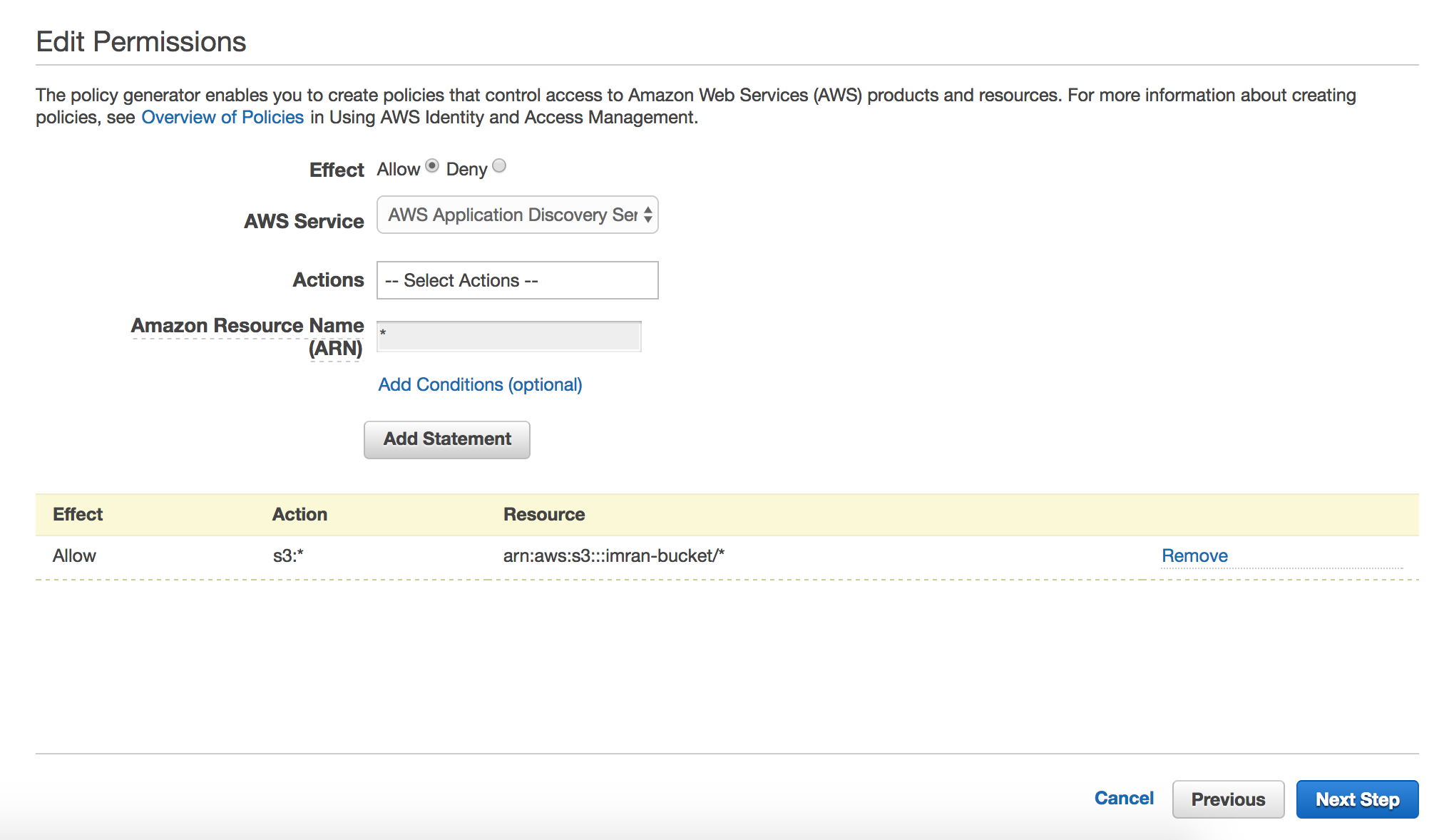
Task: Proceed with the Next Step button
Action: [1357, 799]
